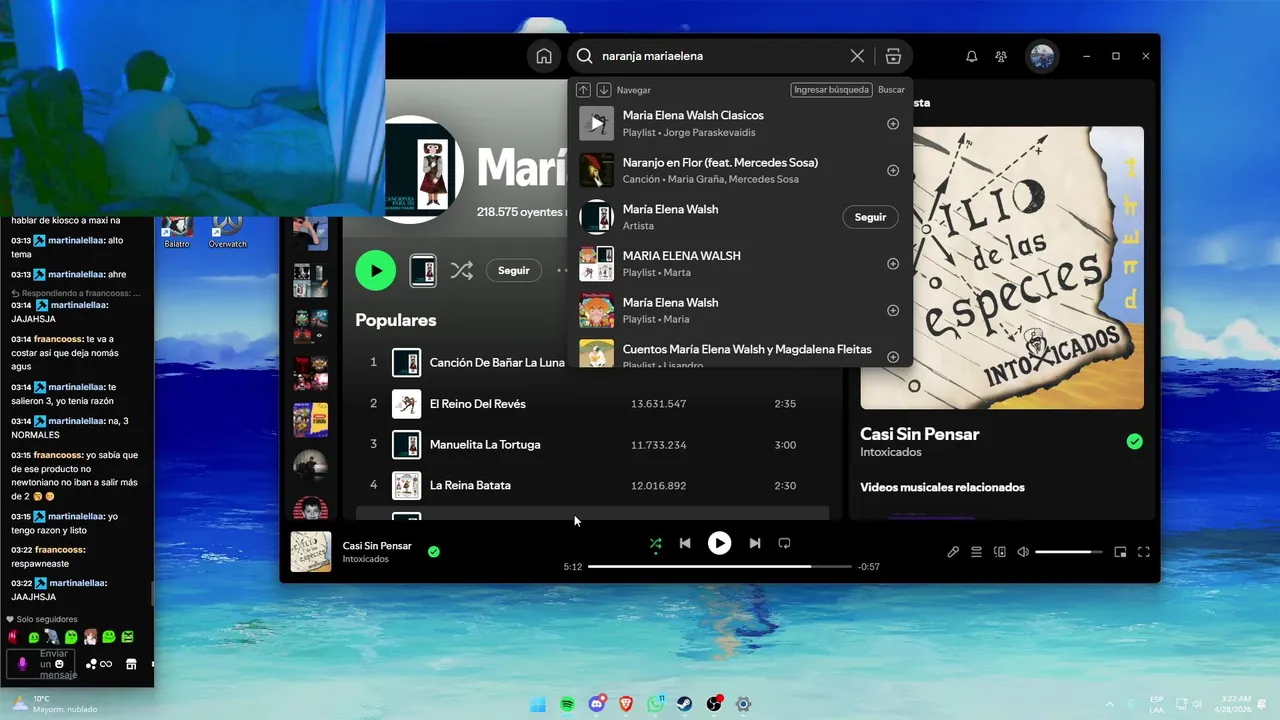
Task: Click purple microphone icon in chat box
Action: [x=22, y=664]
